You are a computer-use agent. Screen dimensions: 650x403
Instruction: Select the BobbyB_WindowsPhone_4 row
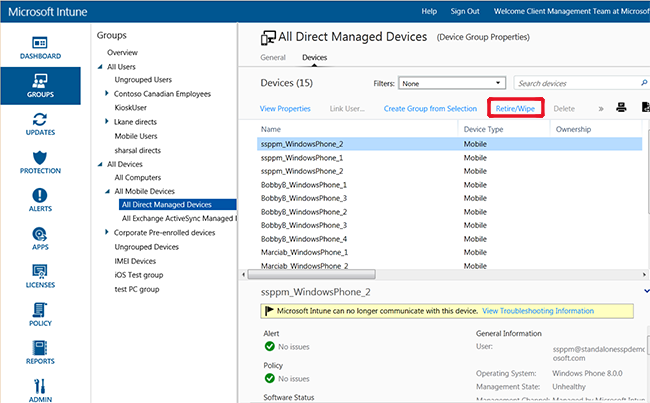point(449,239)
